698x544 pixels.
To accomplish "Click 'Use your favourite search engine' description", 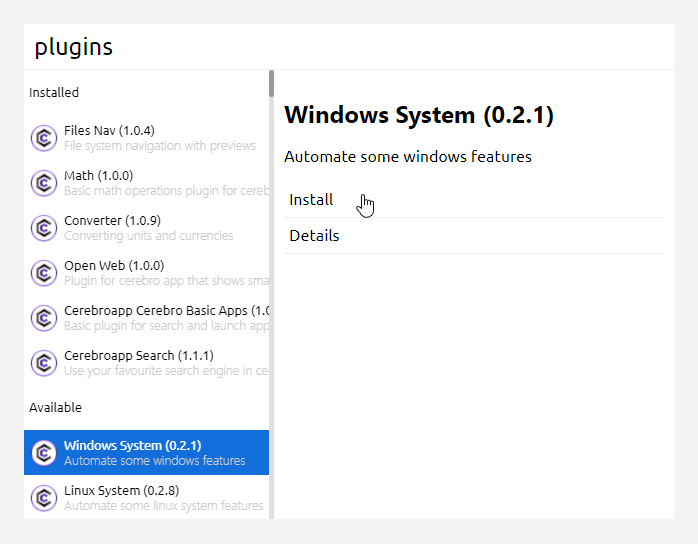I will coord(166,371).
